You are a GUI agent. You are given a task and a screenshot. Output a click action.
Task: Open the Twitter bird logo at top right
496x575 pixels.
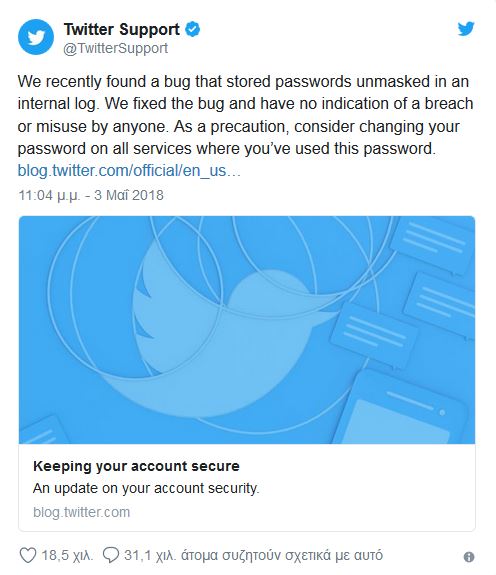coord(466,29)
